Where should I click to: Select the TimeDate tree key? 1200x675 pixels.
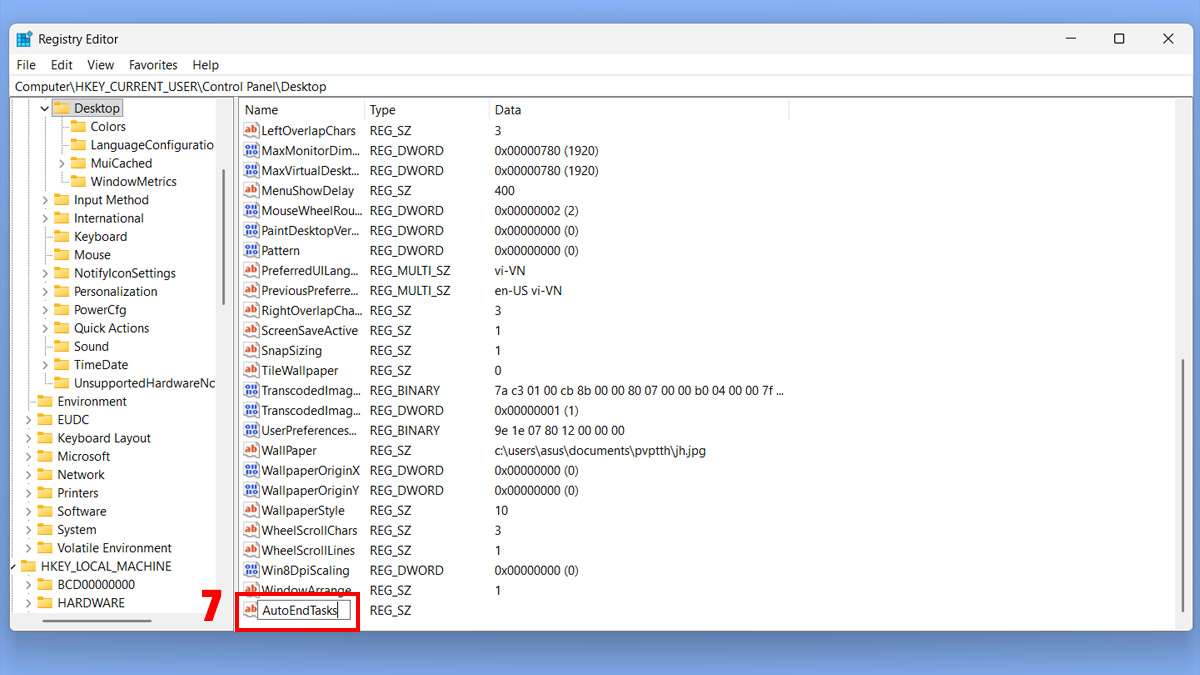pyautogui.click(x=101, y=365)
